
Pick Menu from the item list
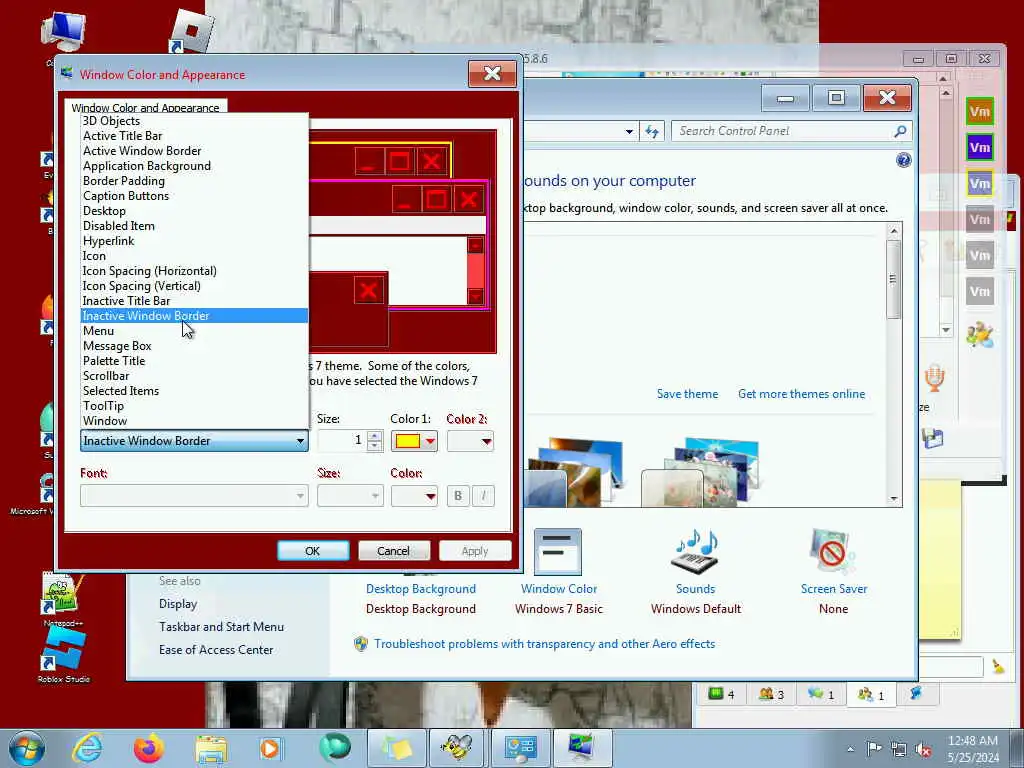point(194,331)
